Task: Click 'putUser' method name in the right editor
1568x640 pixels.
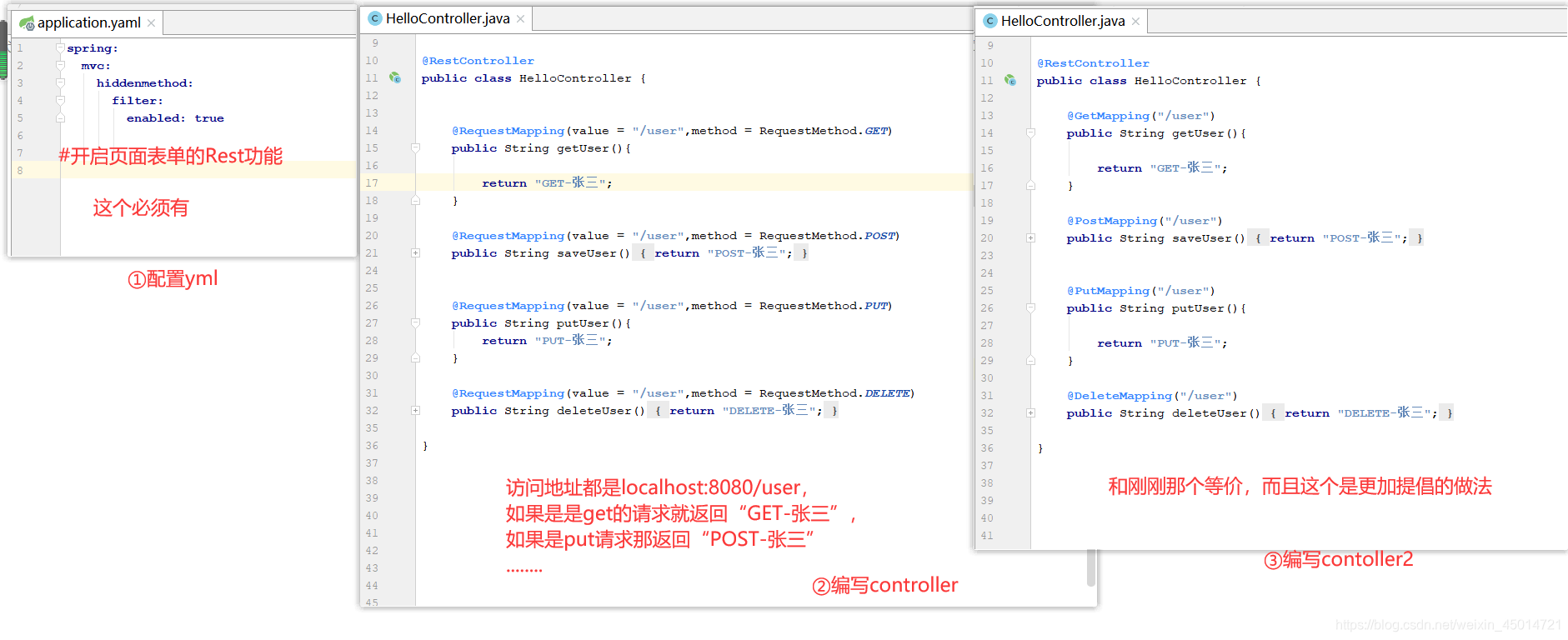Action: (1198, 308)
